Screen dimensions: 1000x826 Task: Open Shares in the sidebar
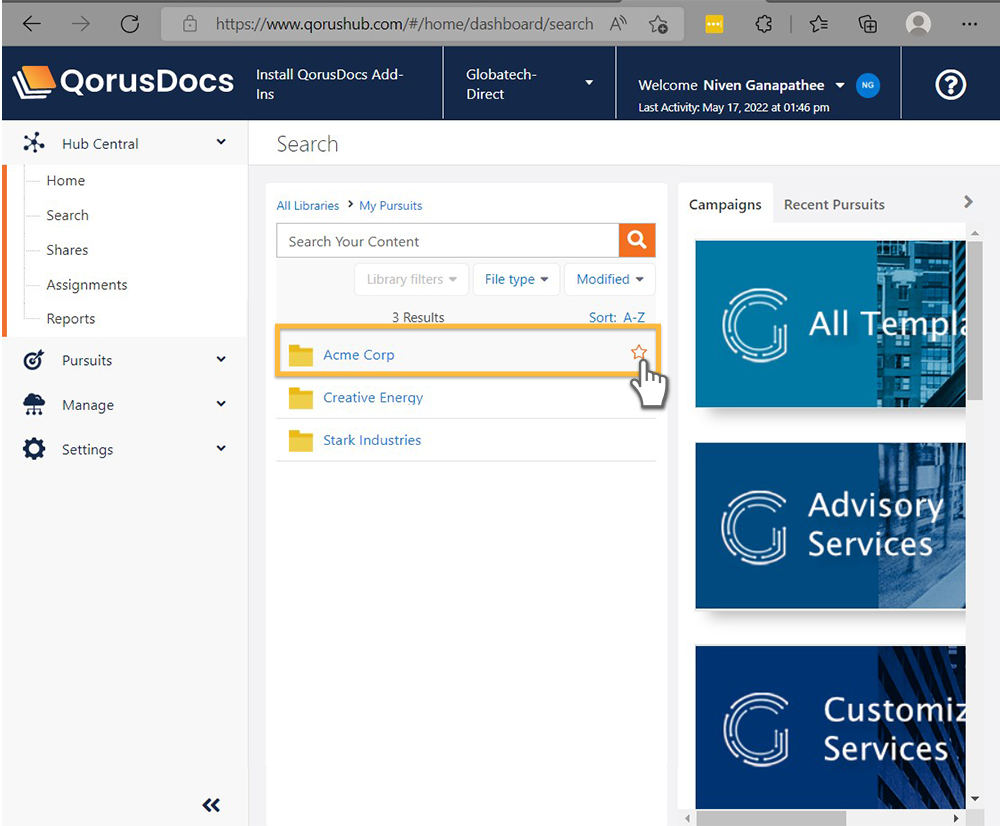click(x=67, y=250)
